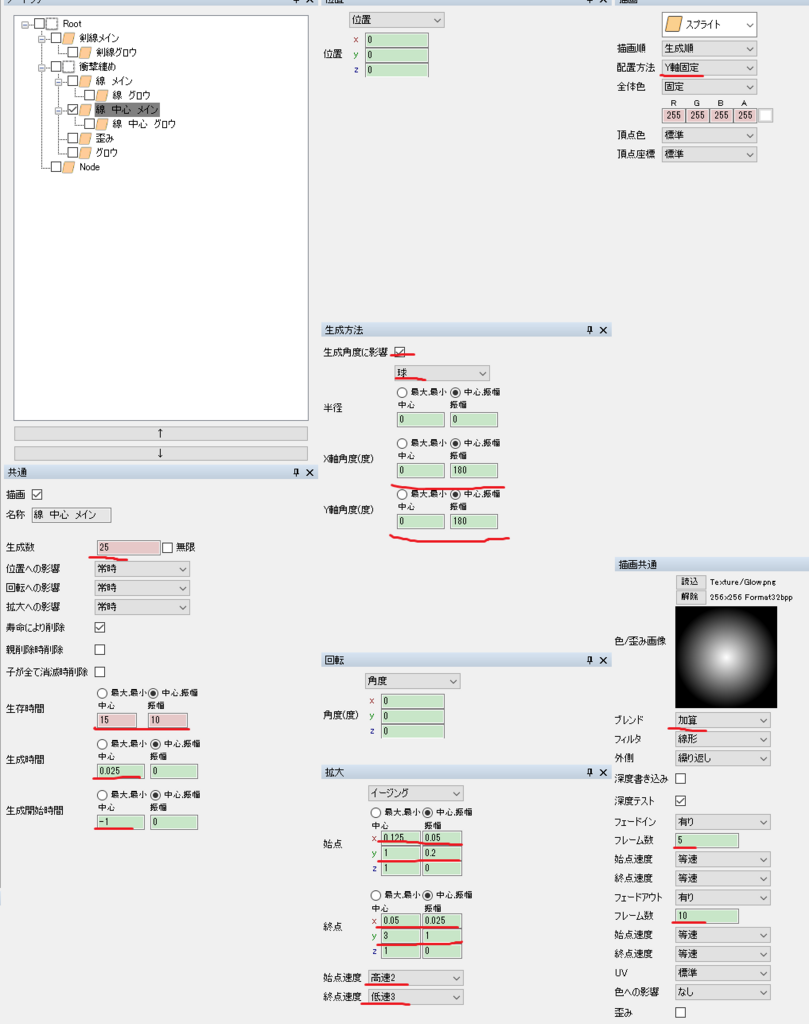Select 最大,最小 radio for 拡大 始点
This screenshot has height=1024, width=809.
coord(375,812)
